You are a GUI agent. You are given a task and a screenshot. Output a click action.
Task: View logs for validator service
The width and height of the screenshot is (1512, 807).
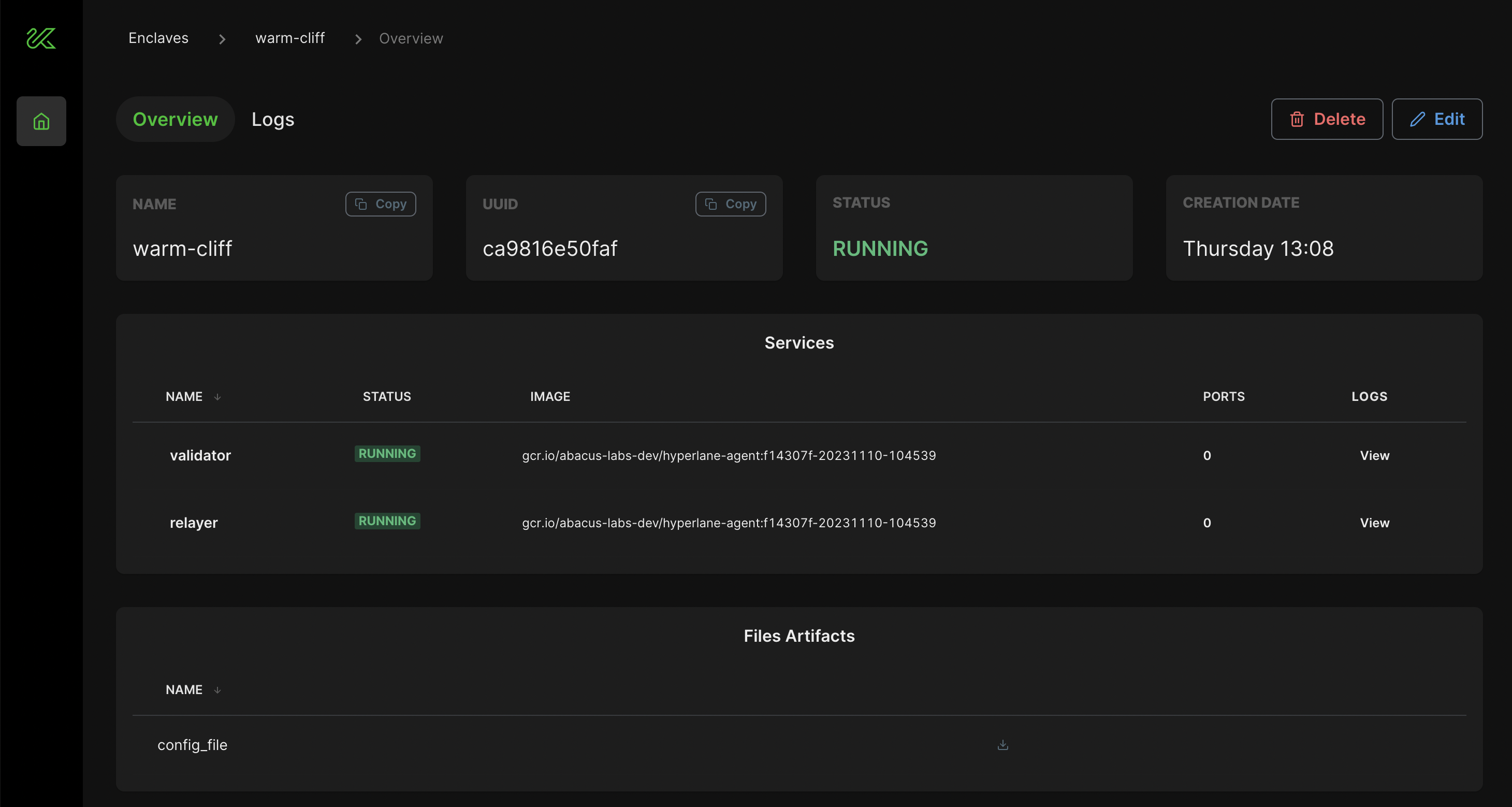click(x=1375, y=455)
